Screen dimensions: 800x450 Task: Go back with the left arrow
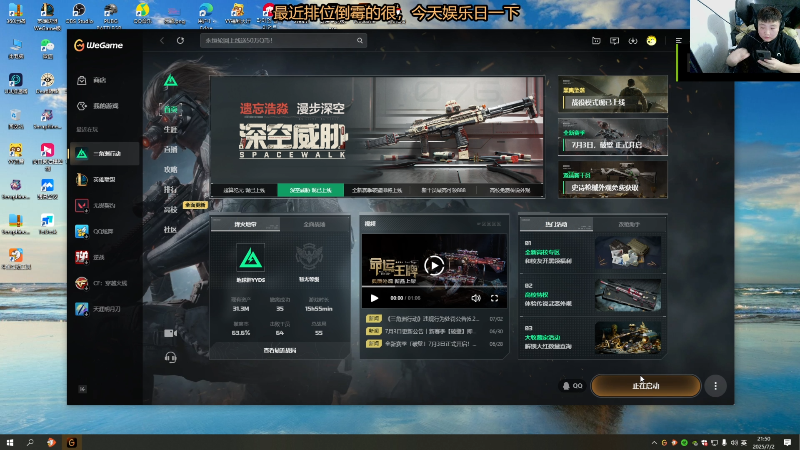click(x=162, y=40)
